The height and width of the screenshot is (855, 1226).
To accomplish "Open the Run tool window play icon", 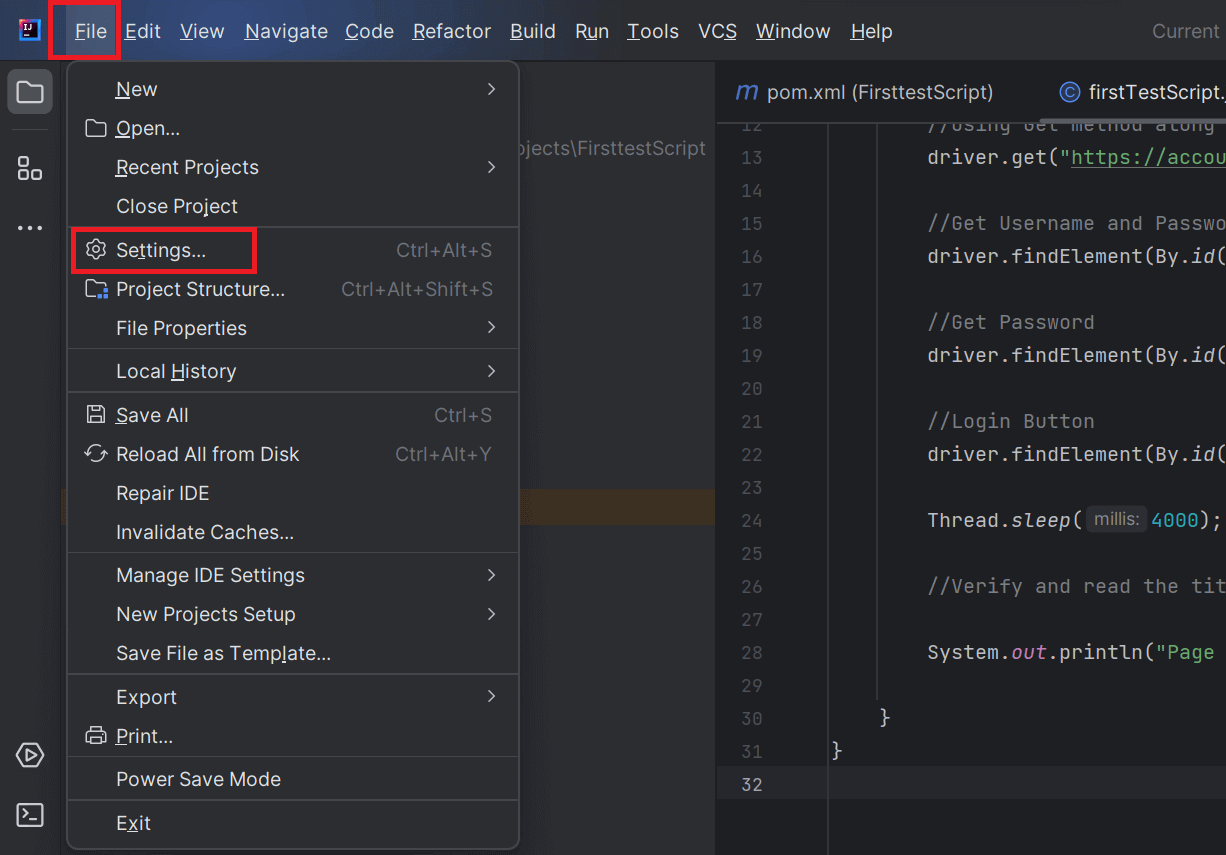I will [x=29, y=755].
